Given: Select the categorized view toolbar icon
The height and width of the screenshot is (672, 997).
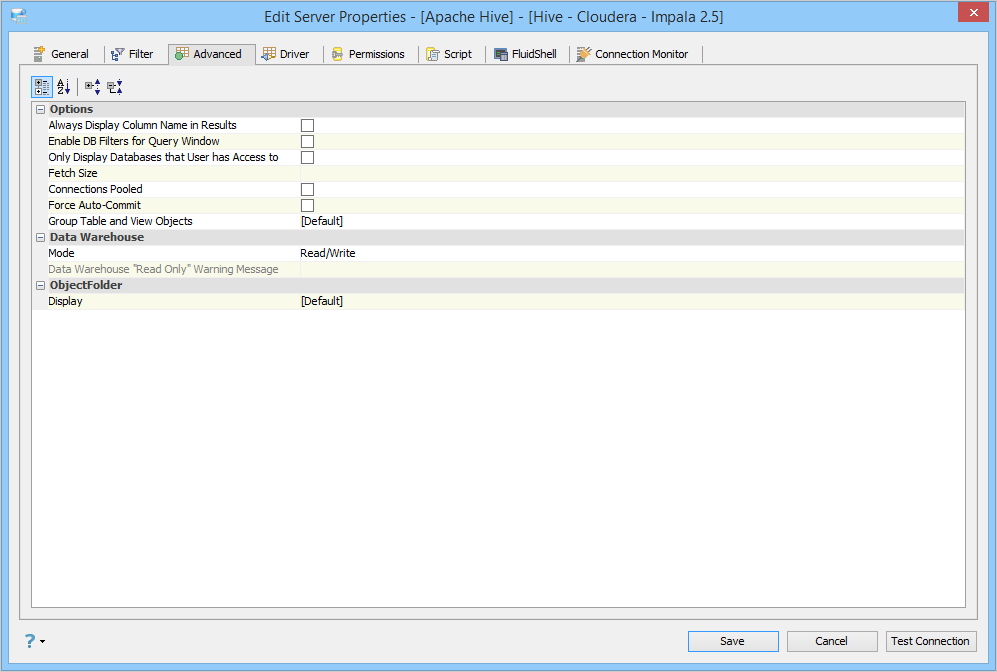Looking at the screenshot, I should click(42, 87).
